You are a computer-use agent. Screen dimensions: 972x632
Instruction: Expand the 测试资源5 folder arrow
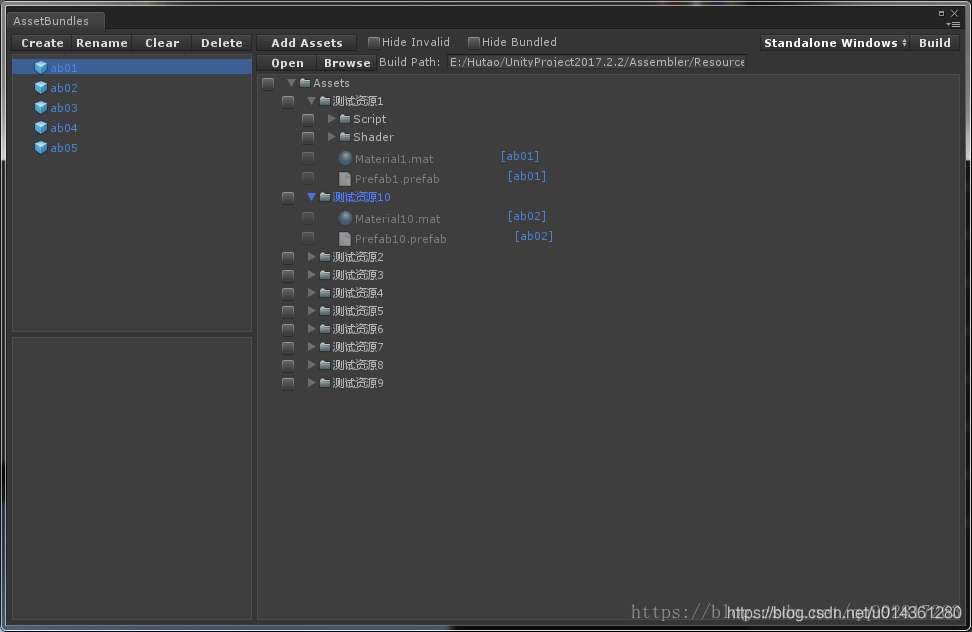tap(312, 310)
